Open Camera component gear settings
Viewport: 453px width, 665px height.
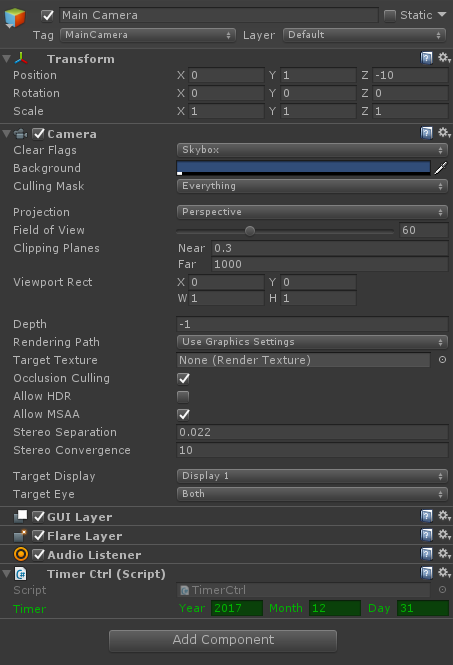point(444,133)
